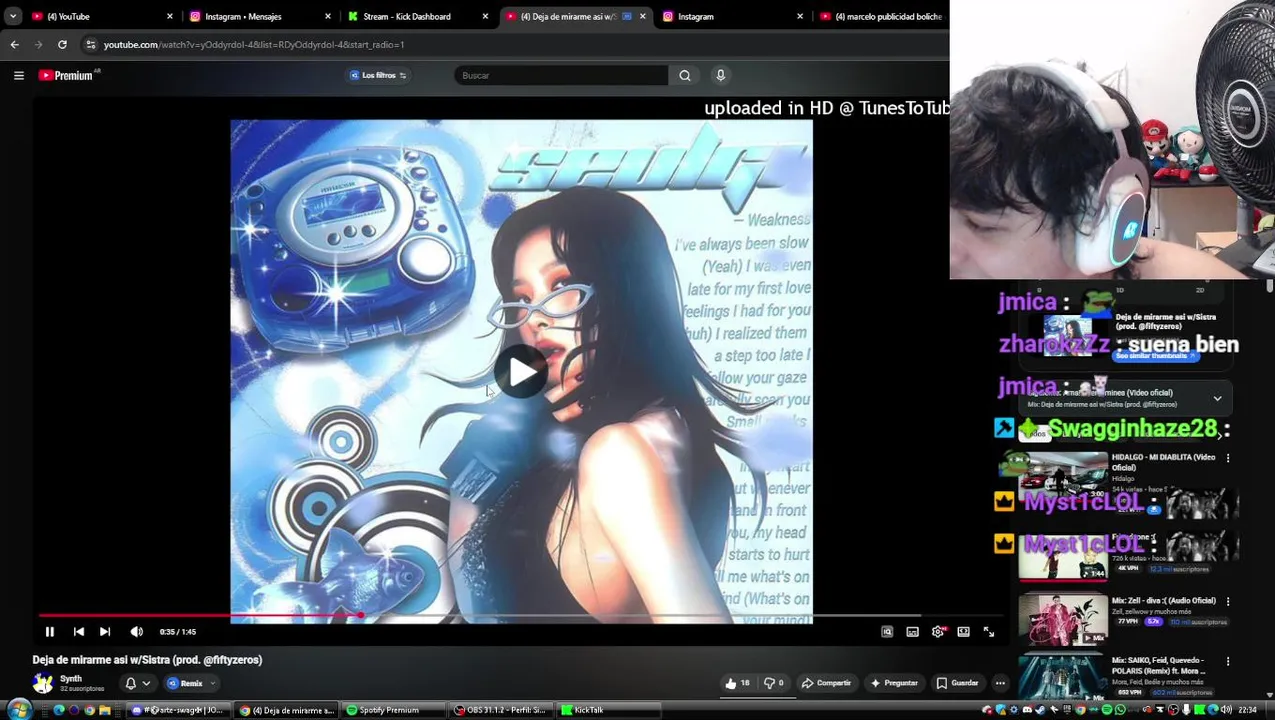Switch to marcelo publicidad boliche tab
This screenshot has height=720, width=1275.
pos(880,16)
